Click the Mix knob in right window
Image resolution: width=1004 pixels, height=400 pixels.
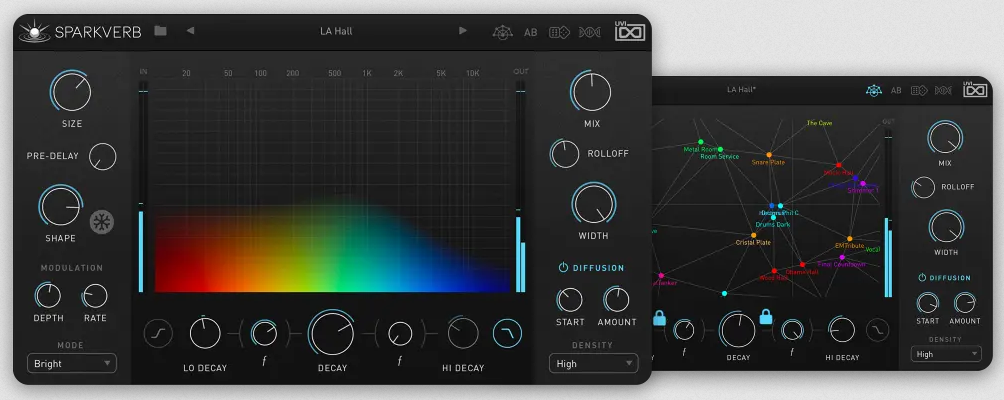tap(945, 138)
